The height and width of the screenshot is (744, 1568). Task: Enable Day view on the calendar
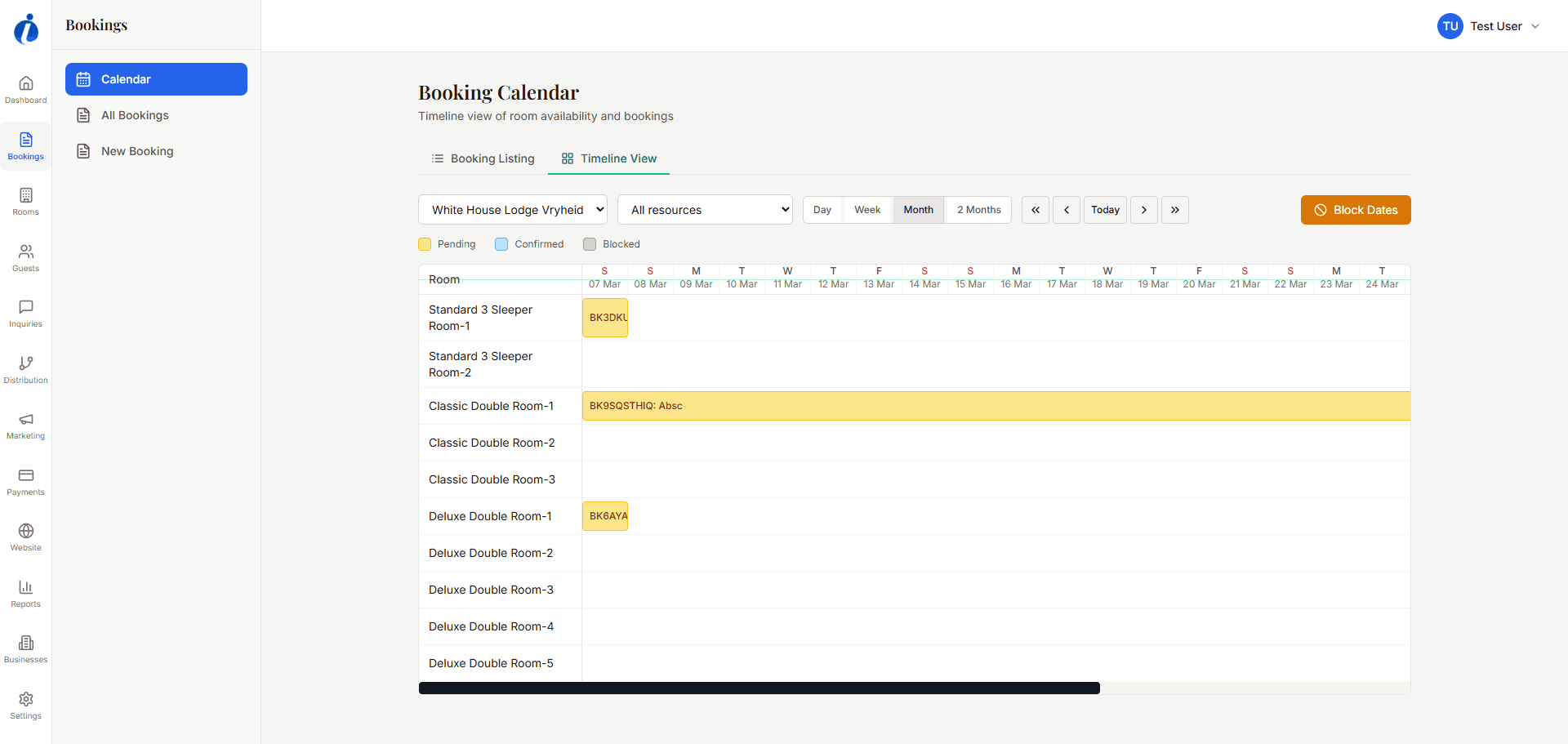click(822, 210)
